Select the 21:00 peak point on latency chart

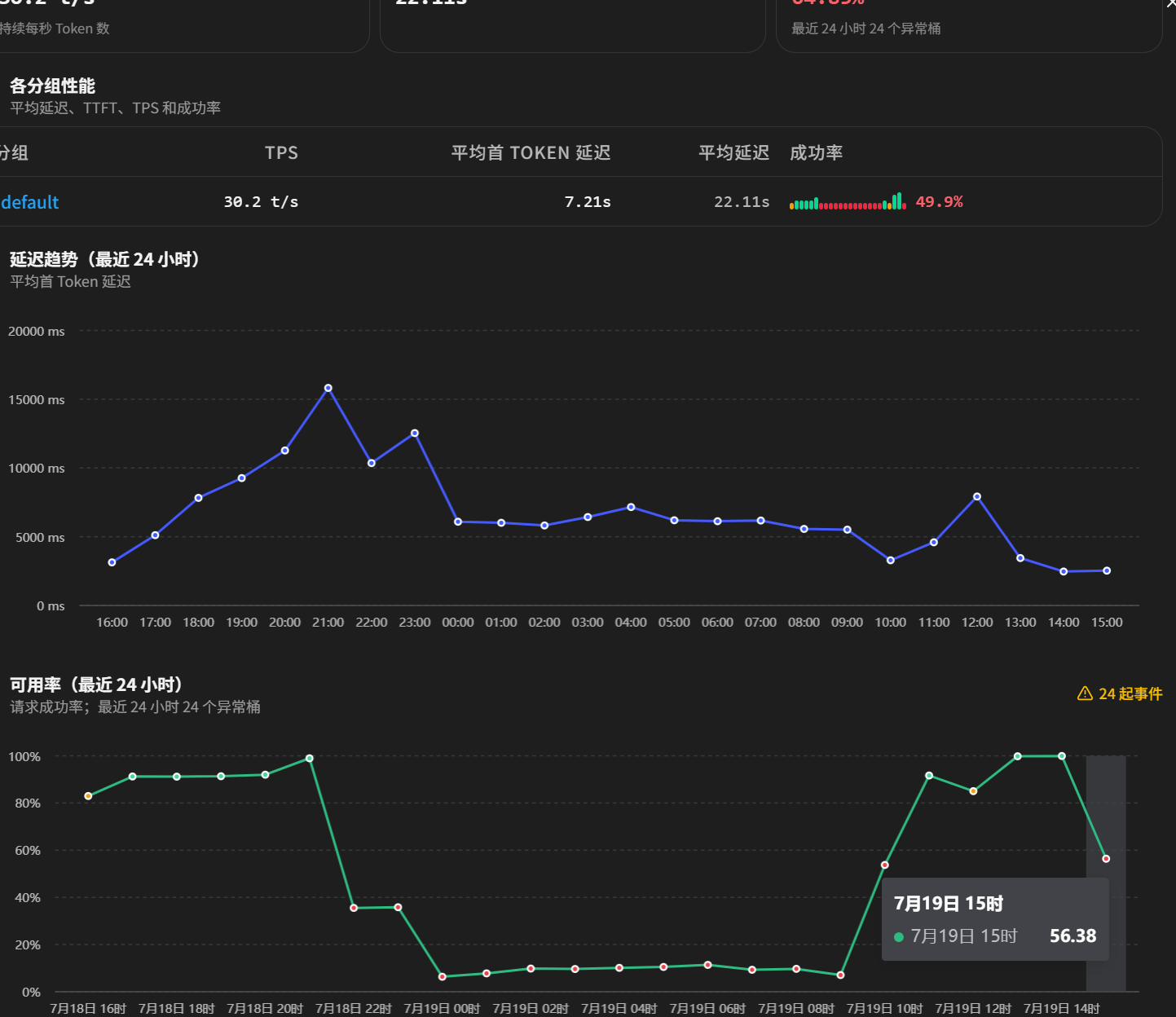(328, 388)
